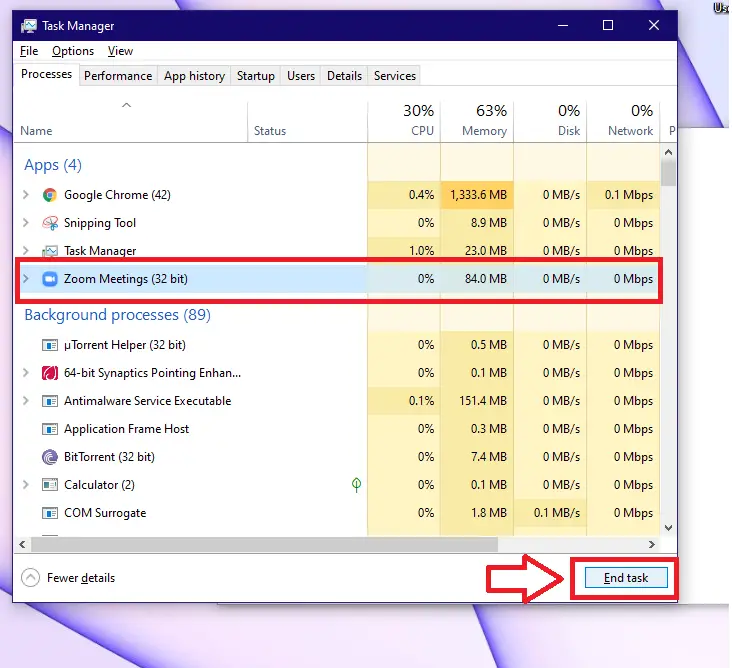Image resolution: width=732 pixels, height=668 pixels.
Task: Select the Application Frame Host row text
Action: tap(127, 429)
